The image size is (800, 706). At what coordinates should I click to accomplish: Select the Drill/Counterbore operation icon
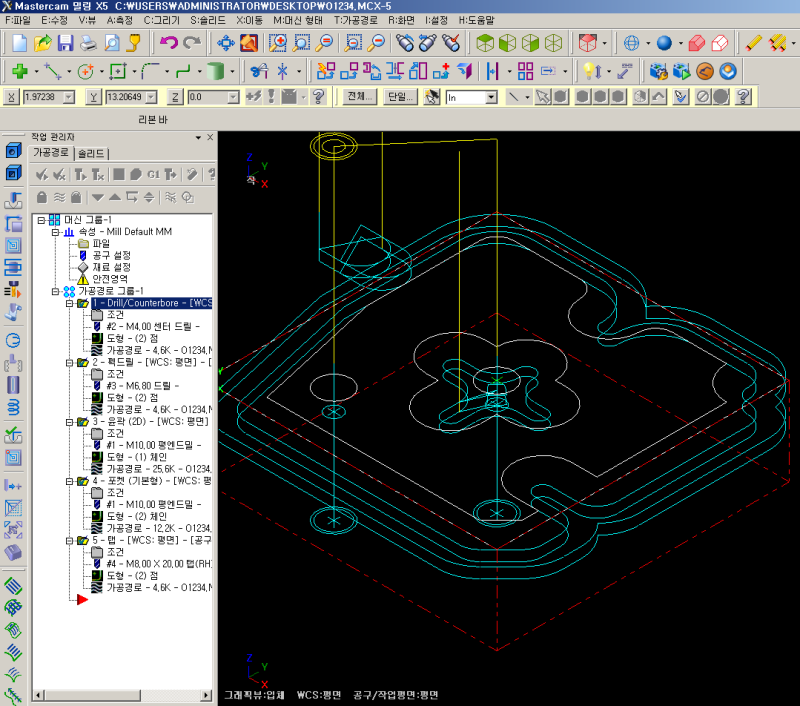tap(84, 302)
